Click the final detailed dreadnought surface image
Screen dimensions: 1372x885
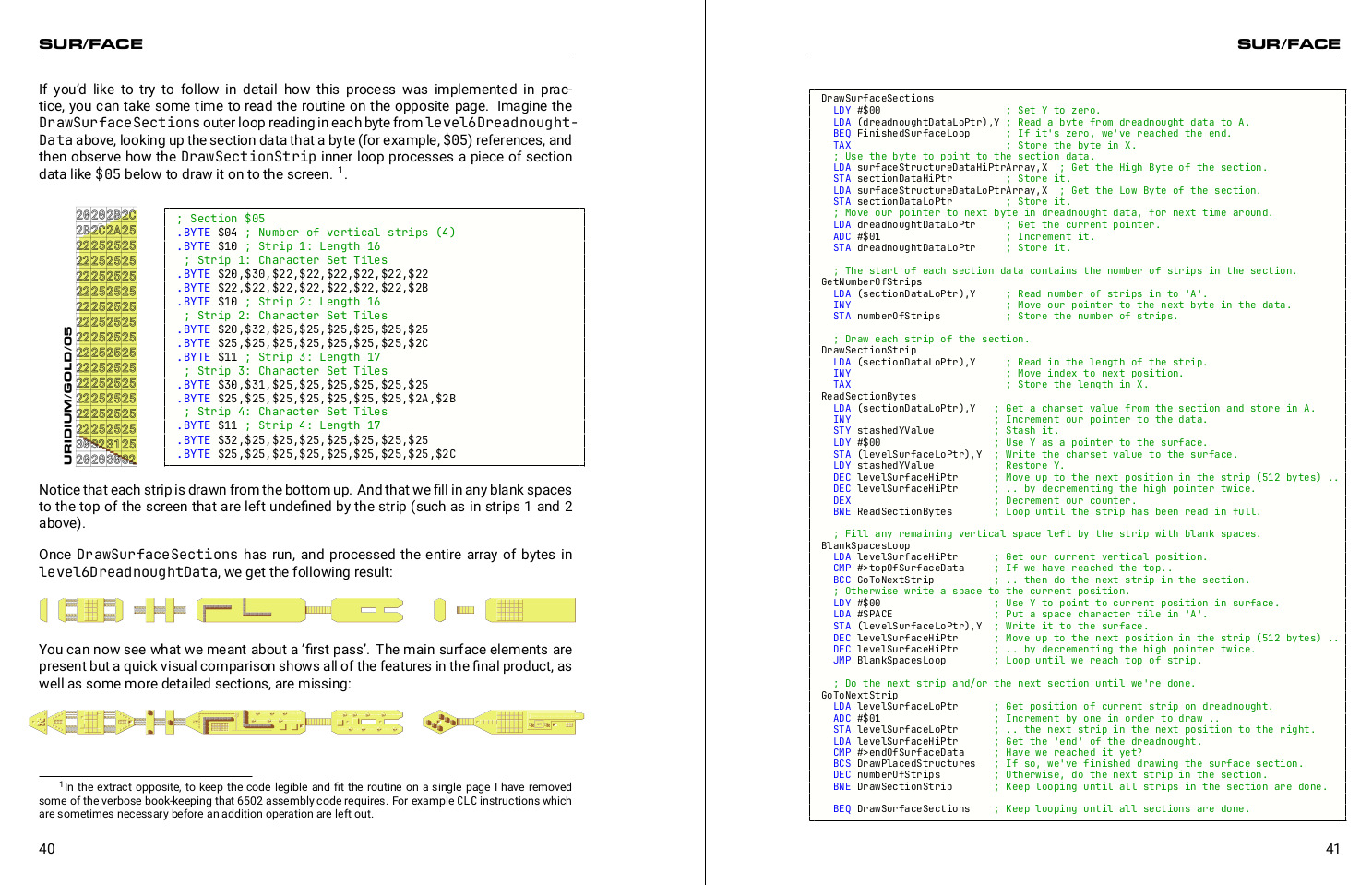[x=307, y=722]
